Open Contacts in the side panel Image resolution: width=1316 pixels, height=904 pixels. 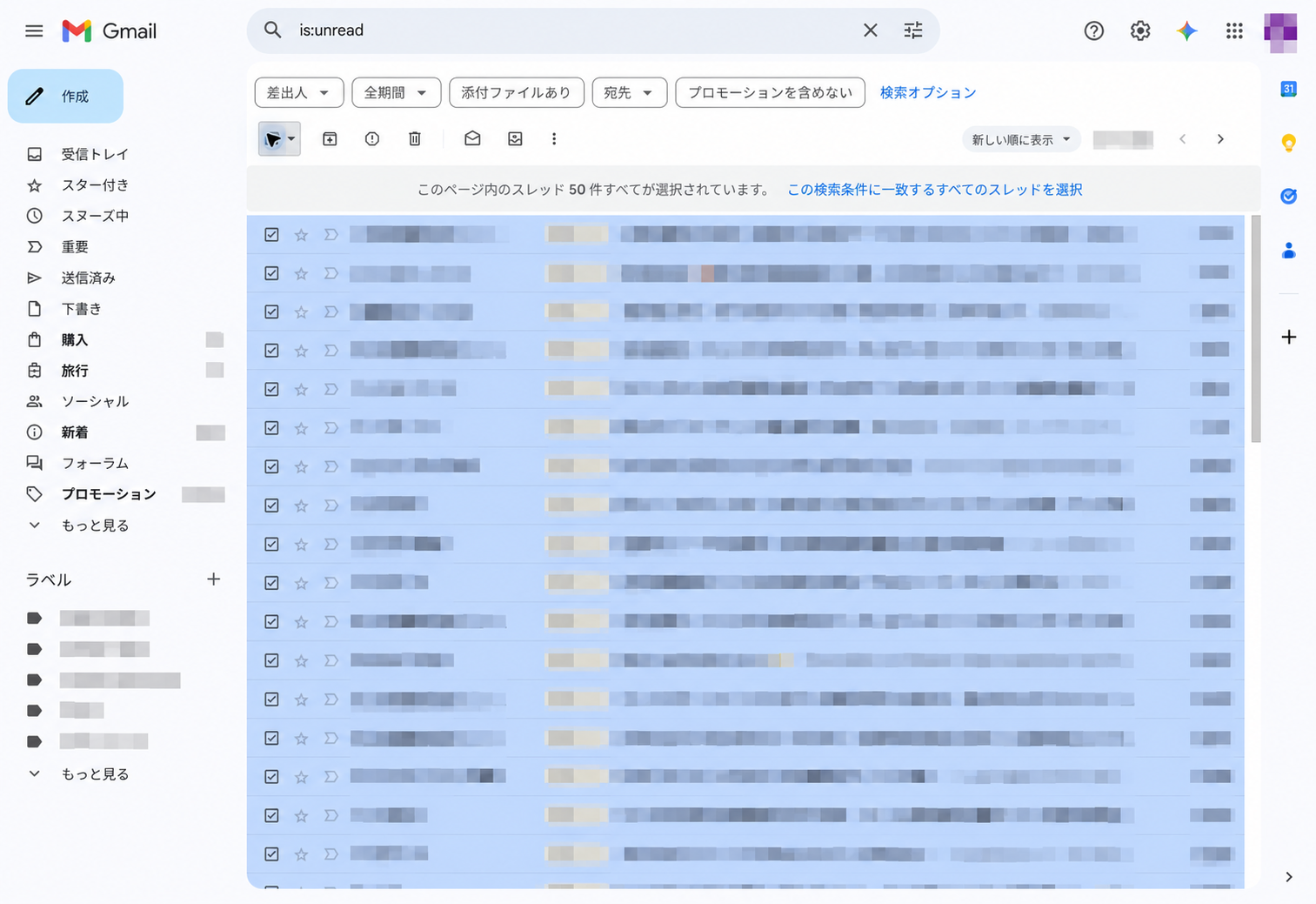coord(1289,251)
